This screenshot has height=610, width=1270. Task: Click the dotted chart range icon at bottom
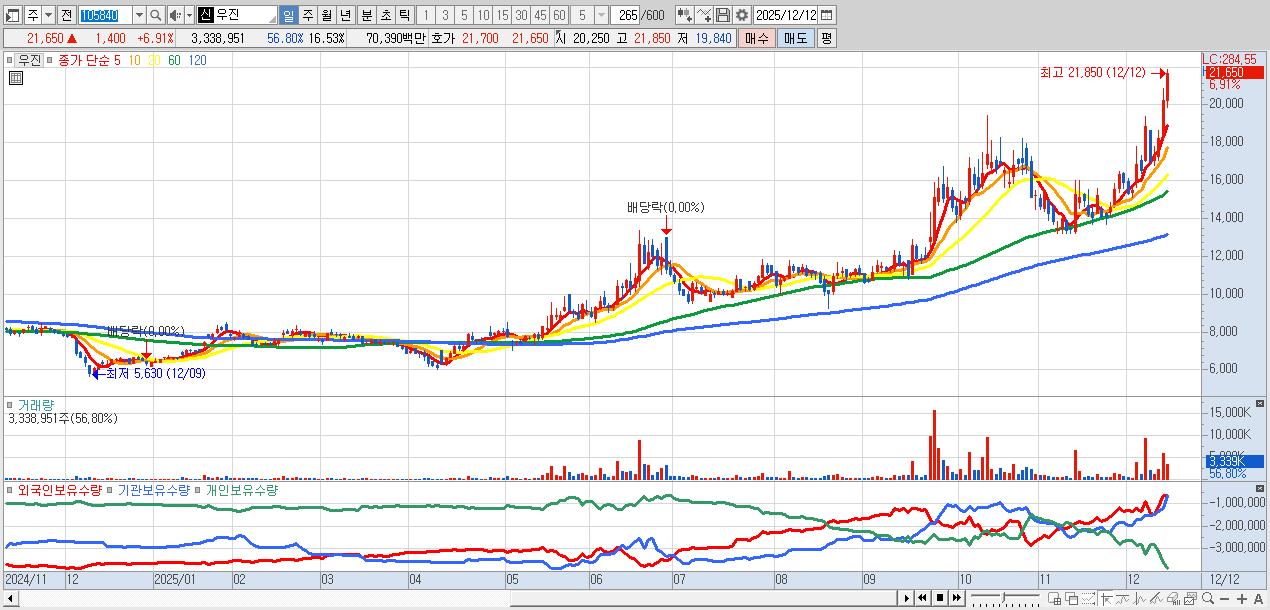pos(1088,598)
